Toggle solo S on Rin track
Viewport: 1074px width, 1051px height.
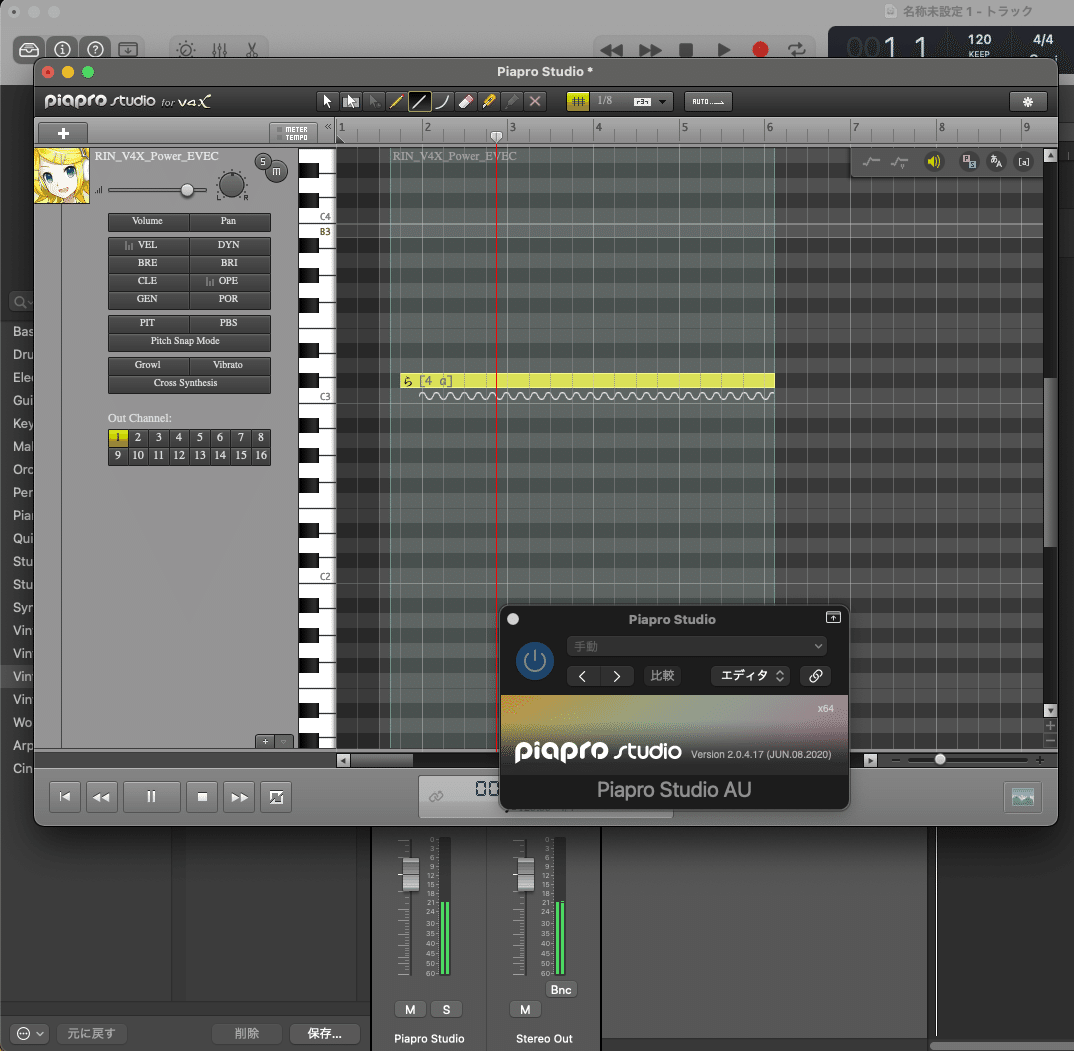262,162
